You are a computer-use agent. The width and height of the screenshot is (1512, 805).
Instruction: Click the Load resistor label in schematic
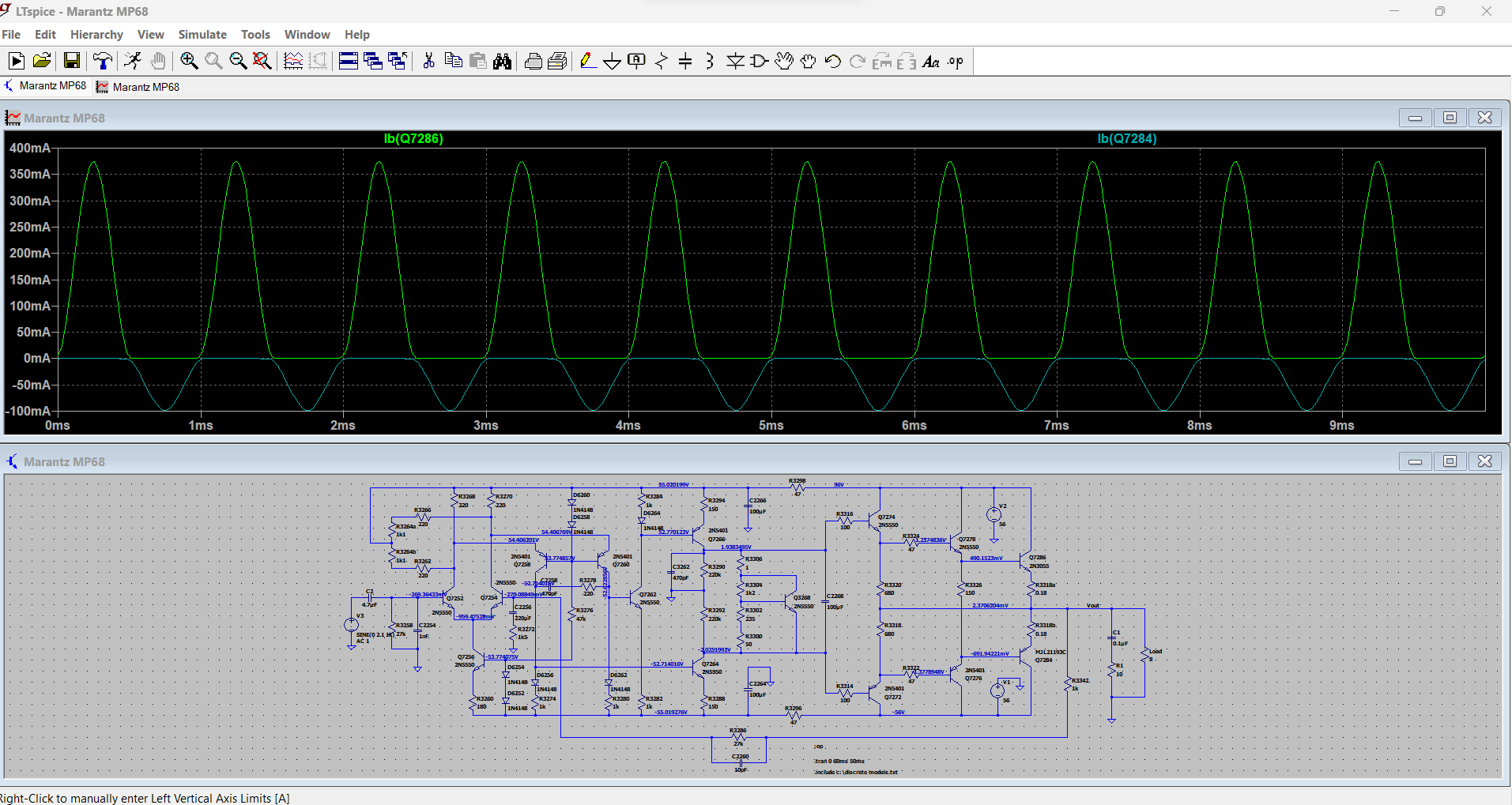point(1155,652)
